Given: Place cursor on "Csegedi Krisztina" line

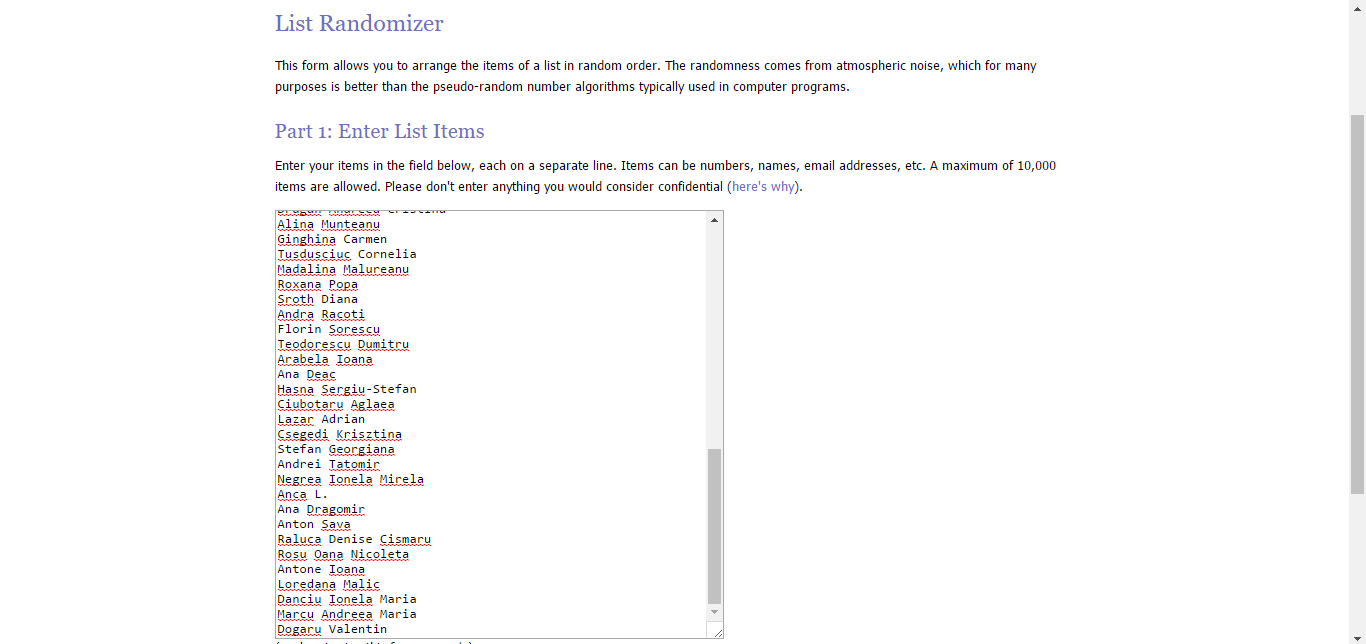Looking at the screenshot, I should tap(339, 435).
